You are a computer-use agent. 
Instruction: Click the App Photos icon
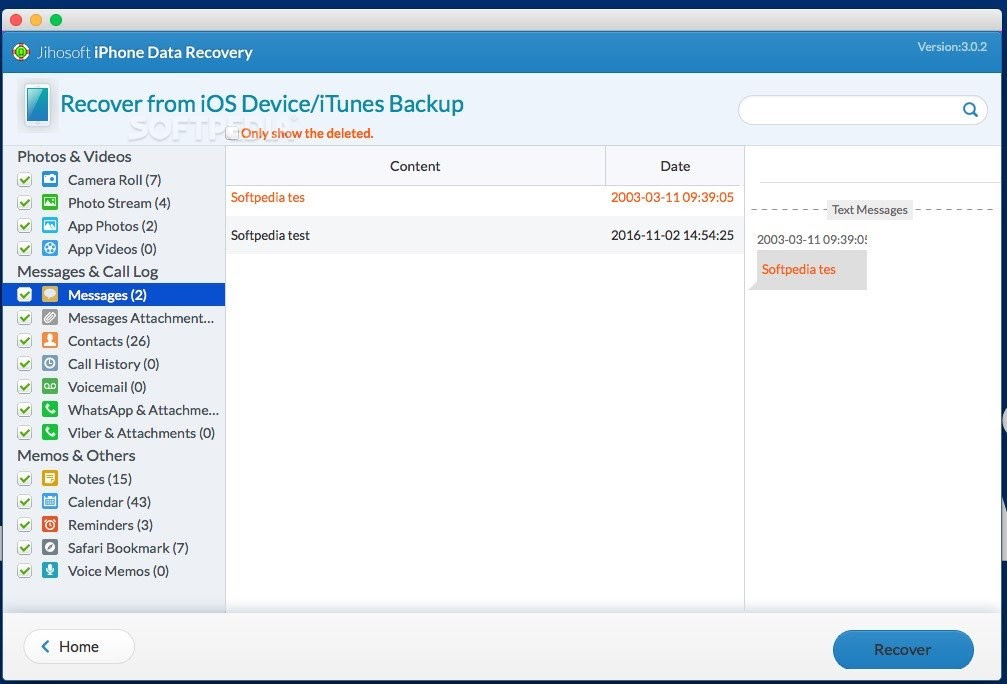(50, 225)
